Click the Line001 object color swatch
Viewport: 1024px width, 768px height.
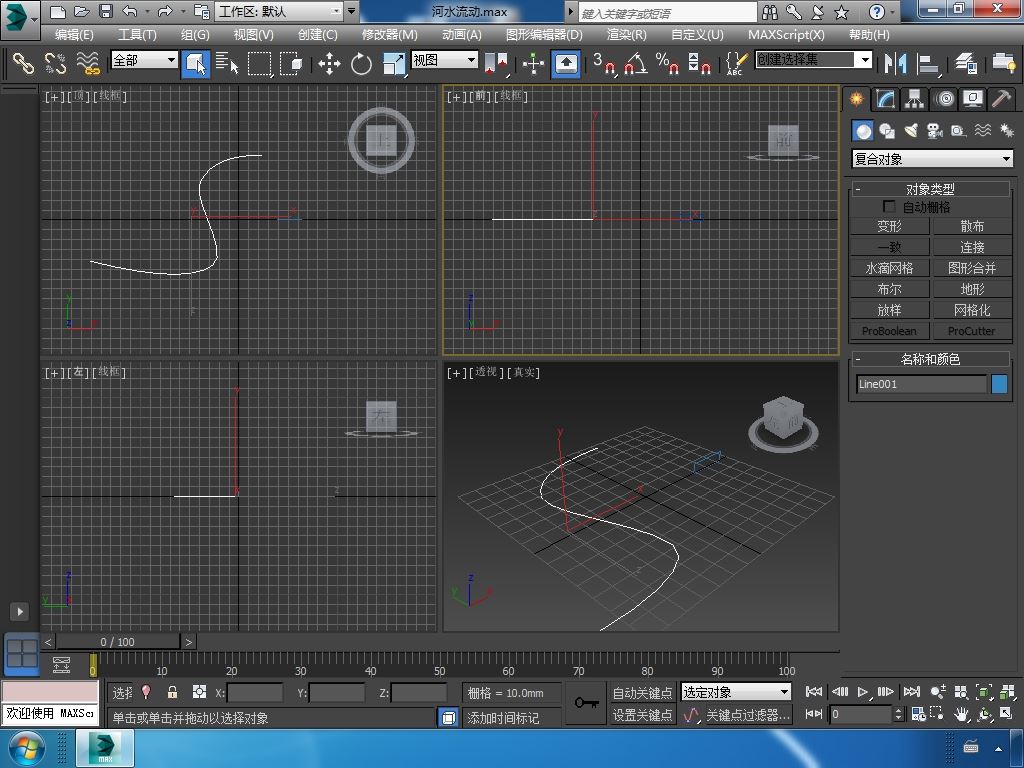pos(999,384)
